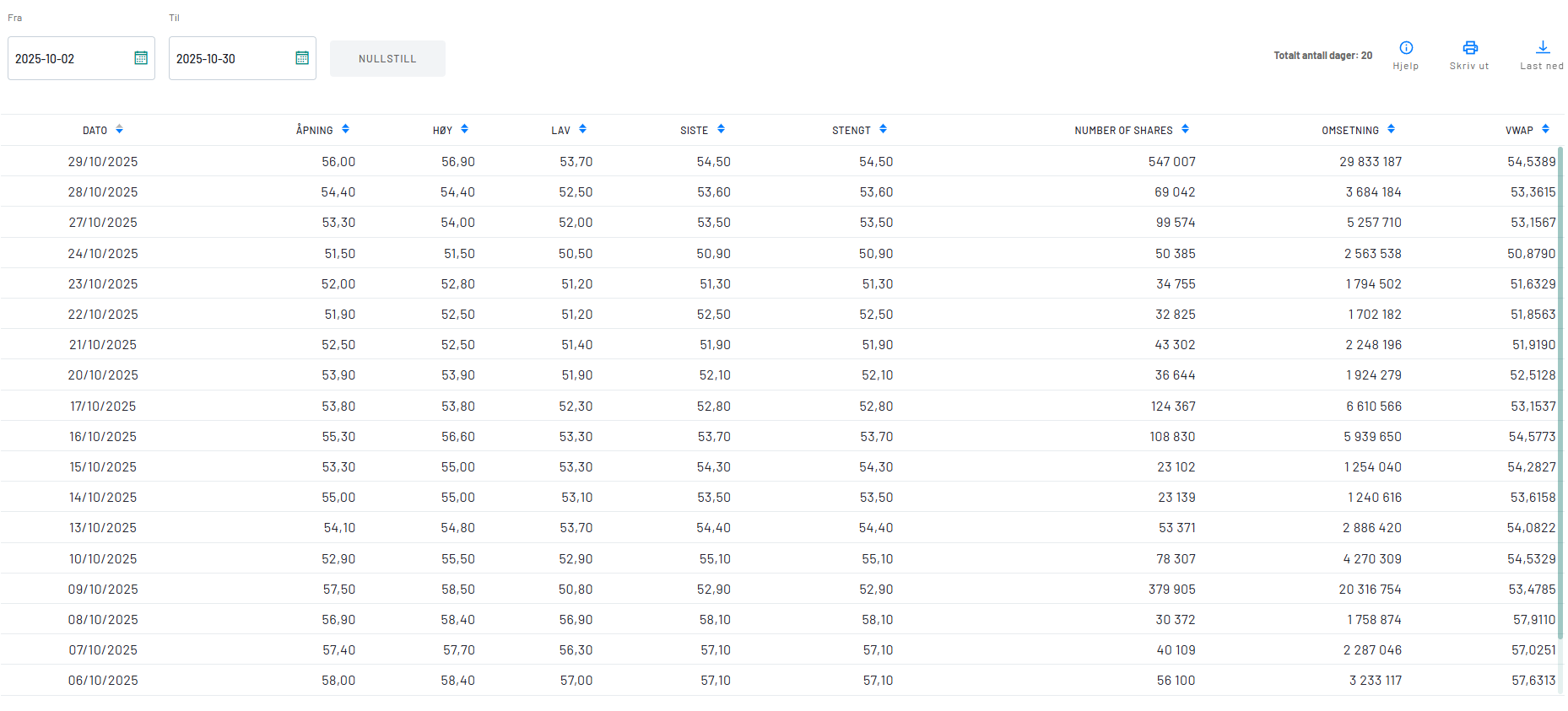Toggle sort order on SISTE column
The height and width of the screenshot is (711, 1568).
(722, 130)
